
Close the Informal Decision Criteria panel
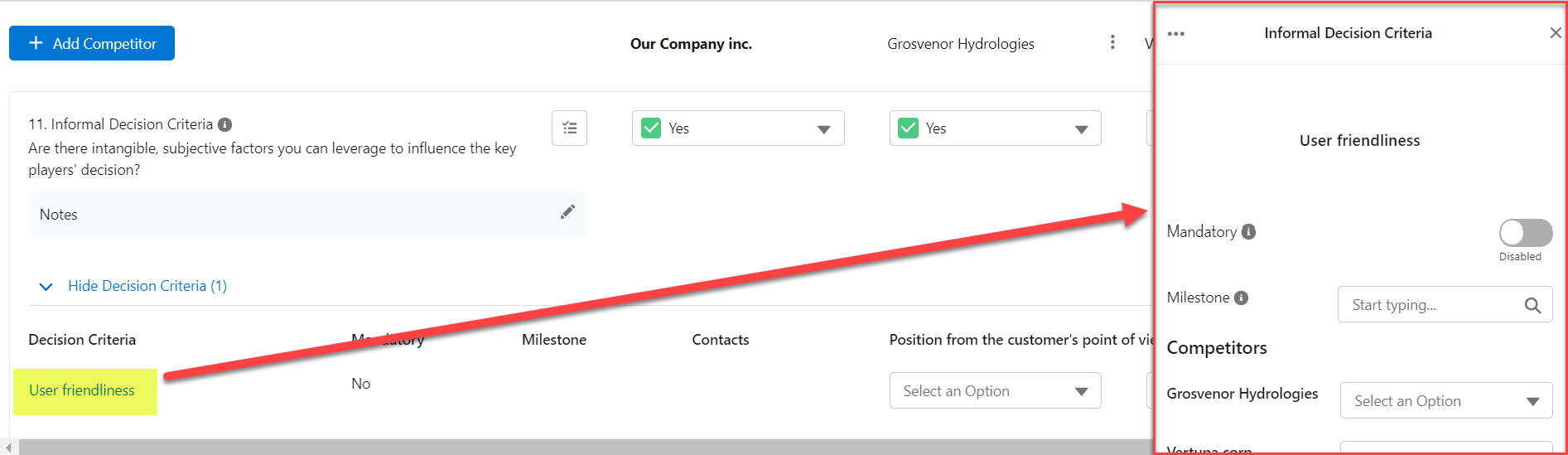tap(1555, 33)
